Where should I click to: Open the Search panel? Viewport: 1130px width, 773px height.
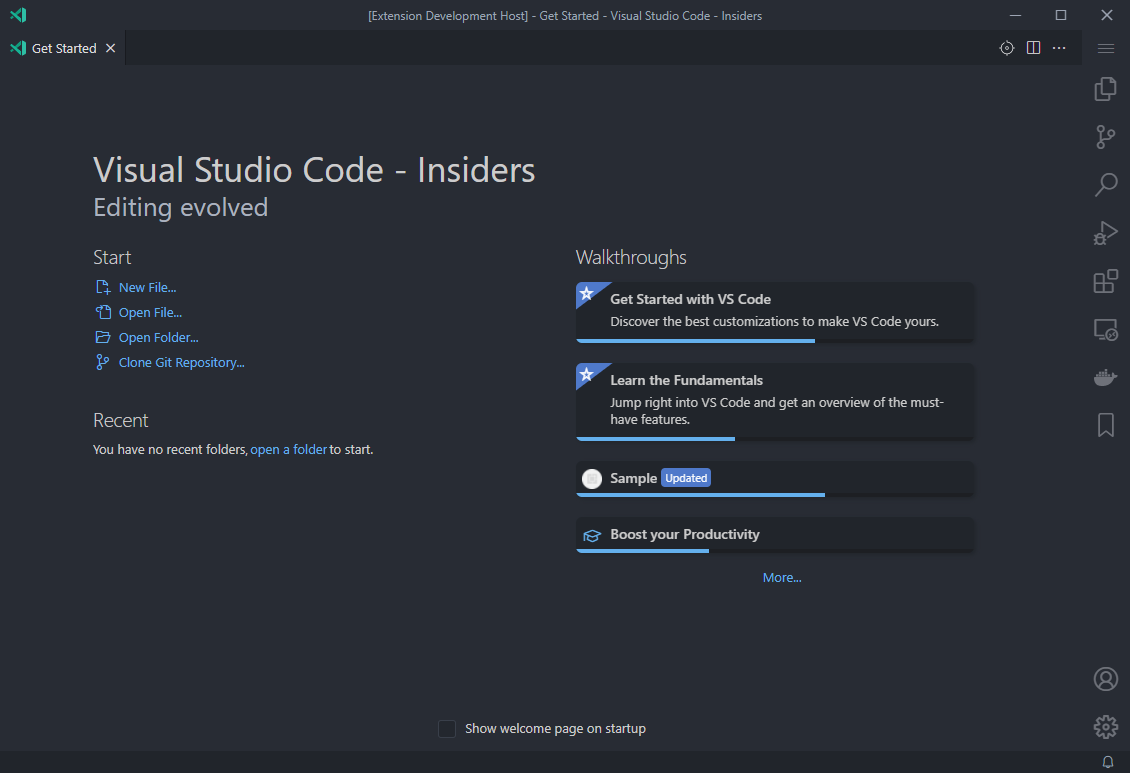[1105, 184]
